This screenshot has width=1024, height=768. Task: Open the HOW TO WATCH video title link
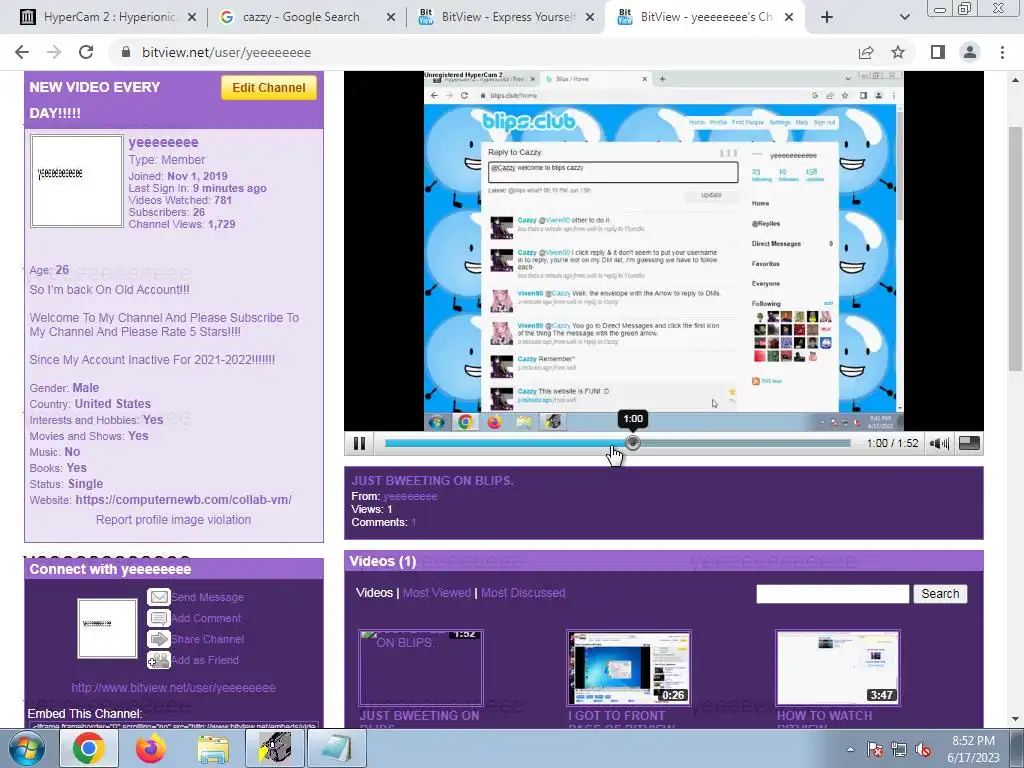click(x=824, y=718)
